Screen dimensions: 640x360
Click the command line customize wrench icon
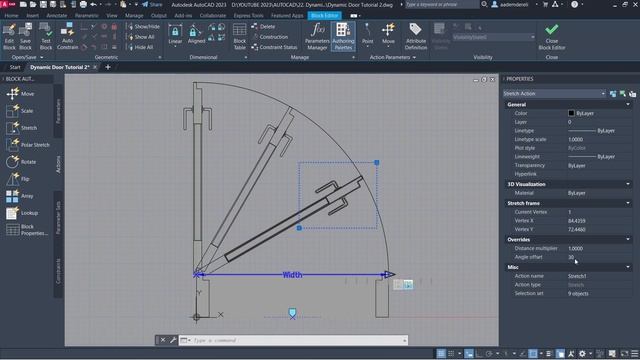[173, 340]
